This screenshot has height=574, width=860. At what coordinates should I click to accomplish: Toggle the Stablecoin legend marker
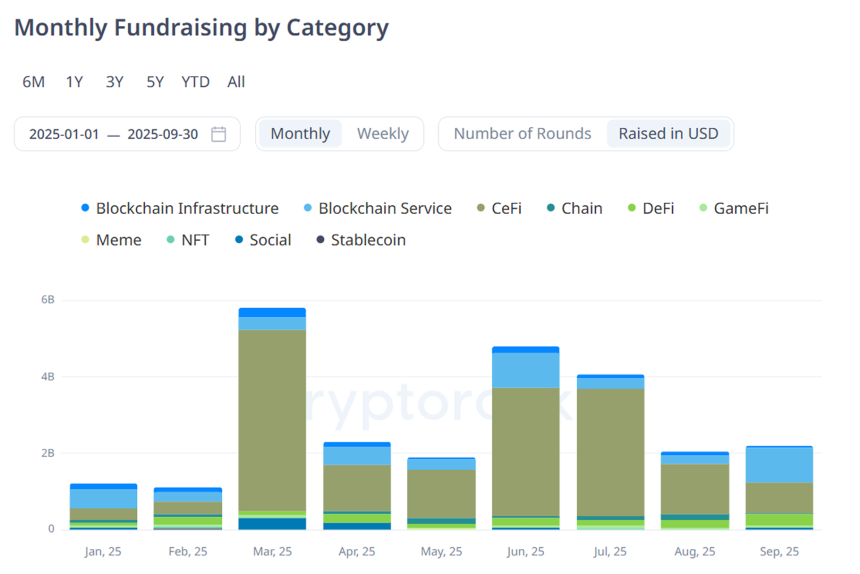(x=320, y=240)
